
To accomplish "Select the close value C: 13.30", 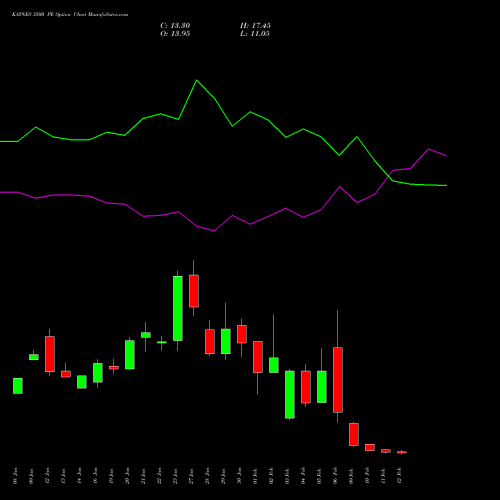I will point(175,26).
